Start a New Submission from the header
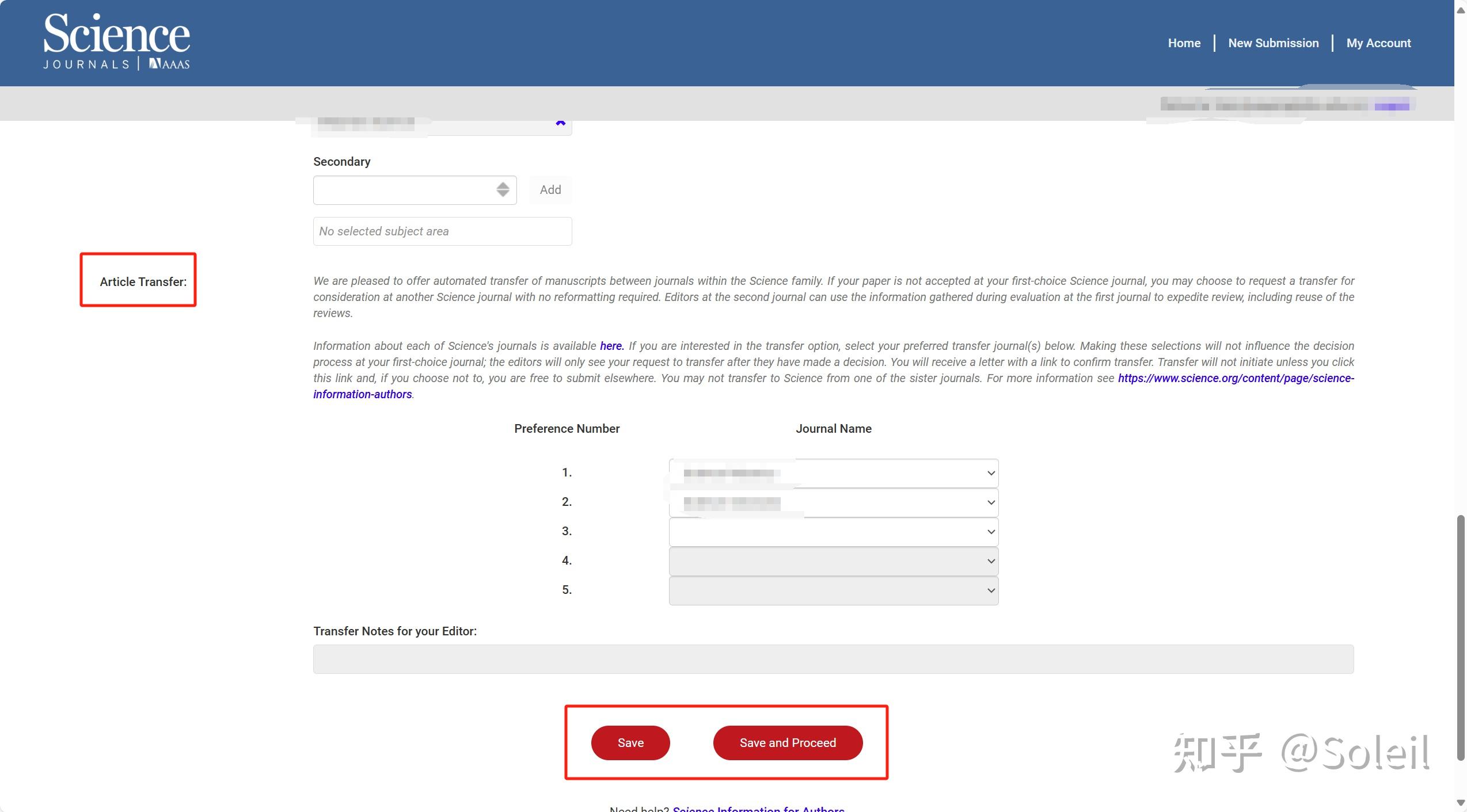 click(x=1273, y=43)
